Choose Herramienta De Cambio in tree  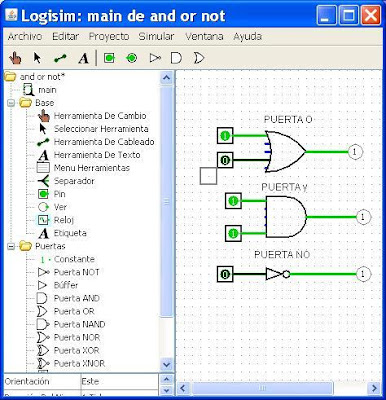(100, 116)
